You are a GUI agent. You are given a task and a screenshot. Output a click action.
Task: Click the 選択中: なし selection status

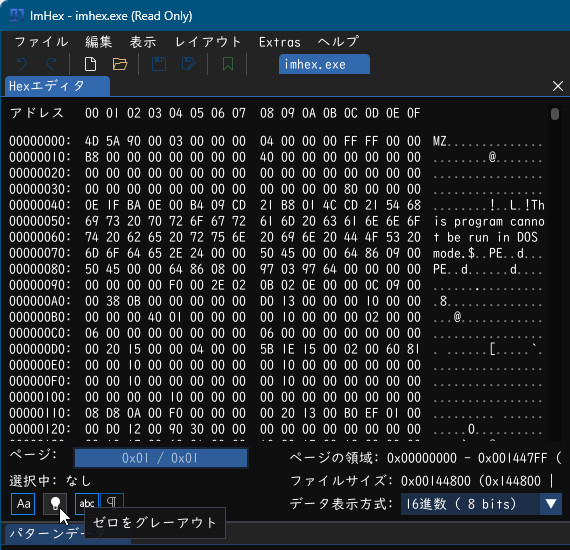pyautogui.click(x=51, y=481)
